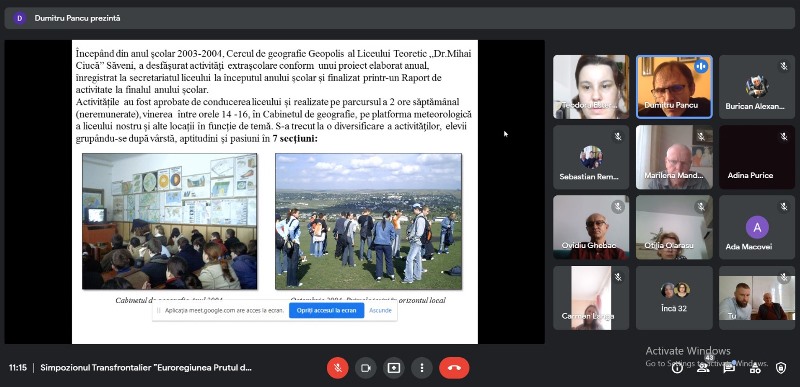Select the Dumitru Pancu video tile
This screenshot has height=387, width=800.
click(x=674, y=87)
